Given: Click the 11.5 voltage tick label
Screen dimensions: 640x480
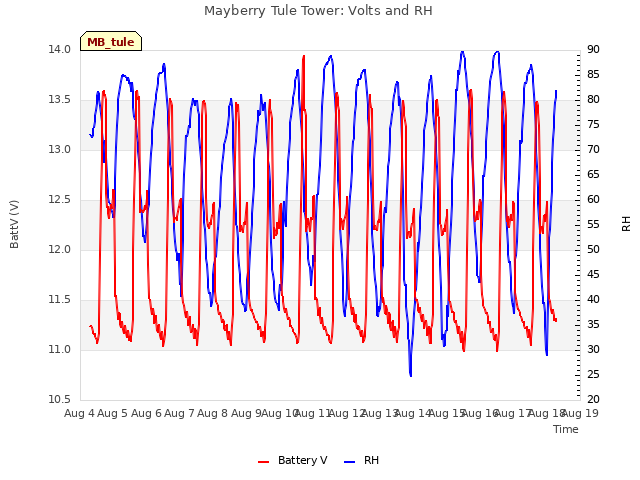Looking at the screenshot, I should tap(59, 300).
